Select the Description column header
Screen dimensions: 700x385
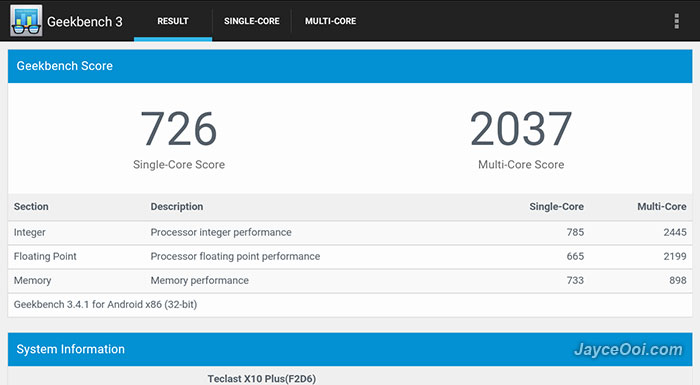[x=177, y=206]
